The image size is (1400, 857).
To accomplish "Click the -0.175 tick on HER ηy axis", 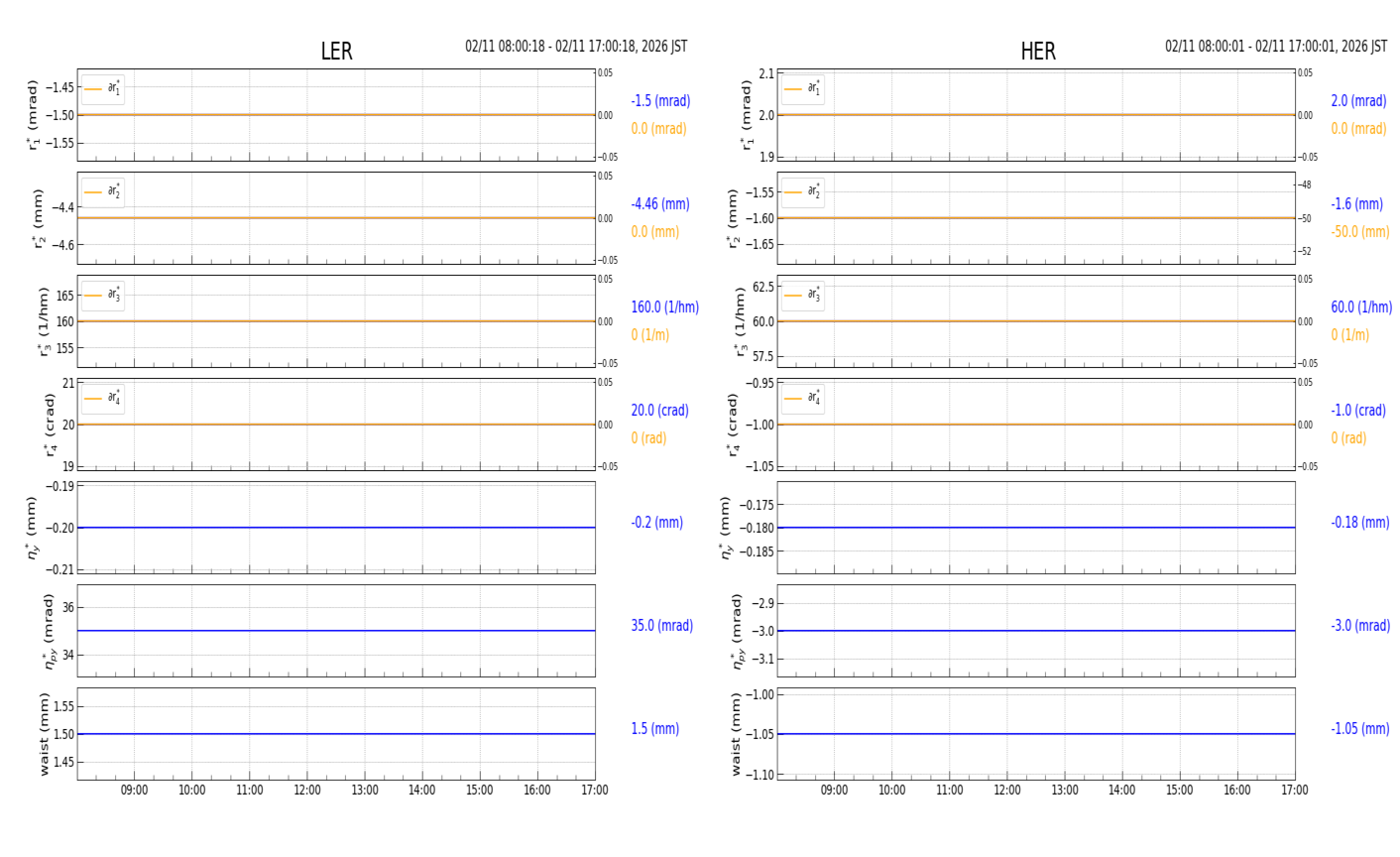I will point(757,505).
